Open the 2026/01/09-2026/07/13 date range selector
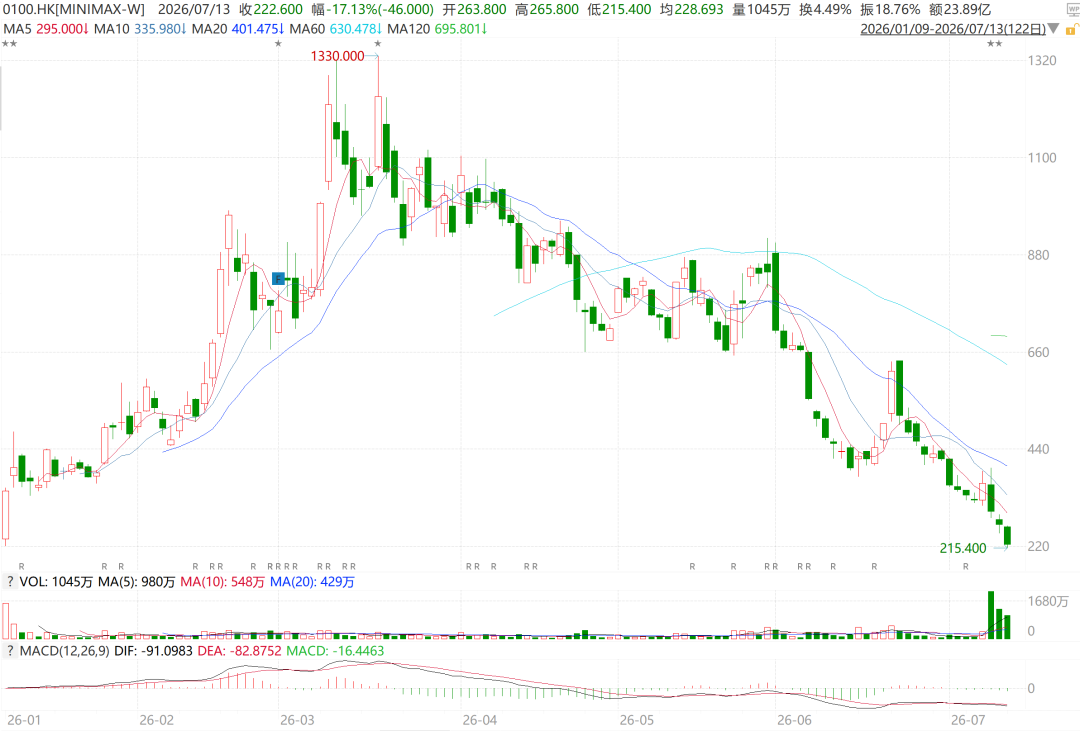 [953, 29]
